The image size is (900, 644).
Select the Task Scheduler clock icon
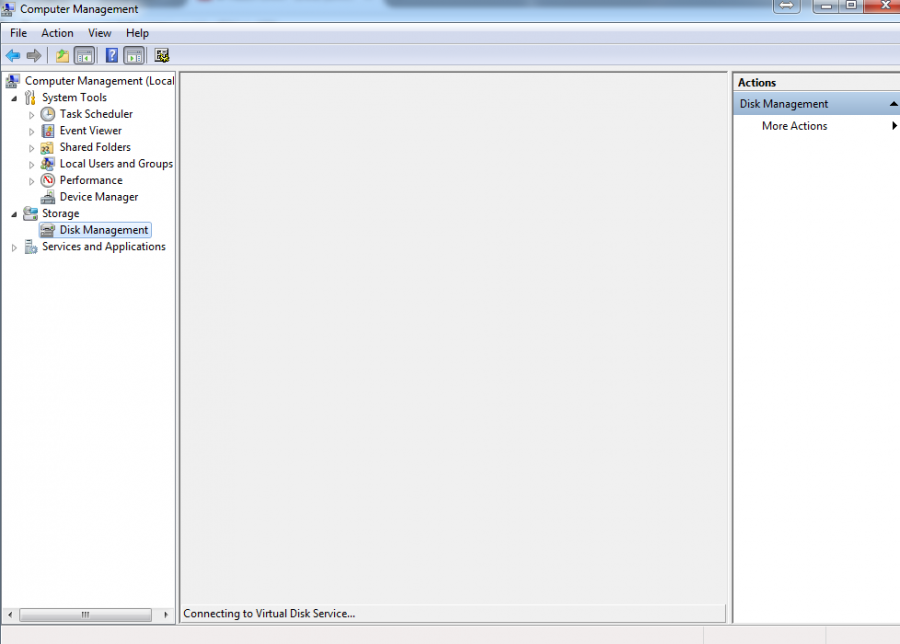48,114
